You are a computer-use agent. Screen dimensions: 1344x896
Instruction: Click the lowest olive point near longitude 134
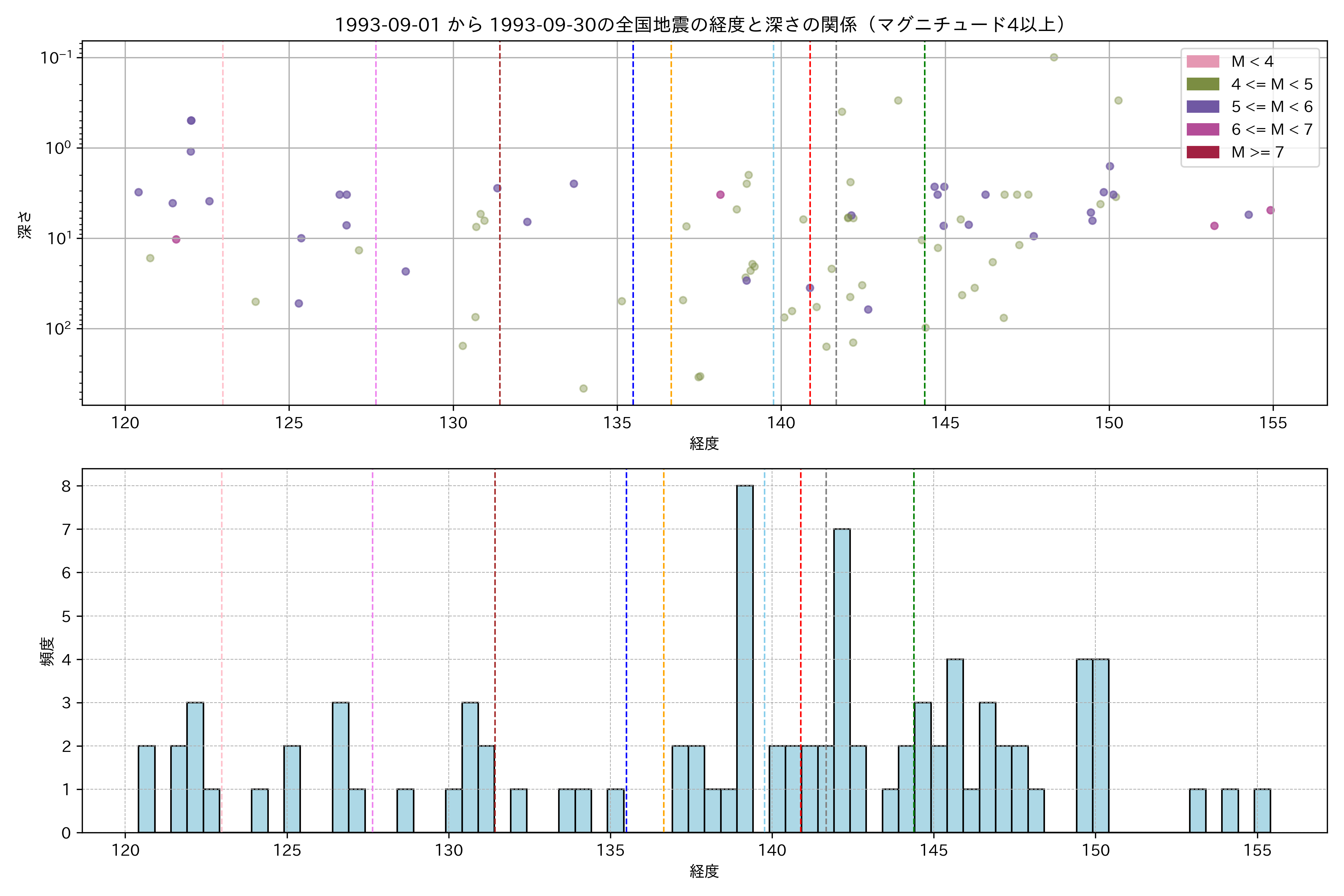tap(584, 389)
